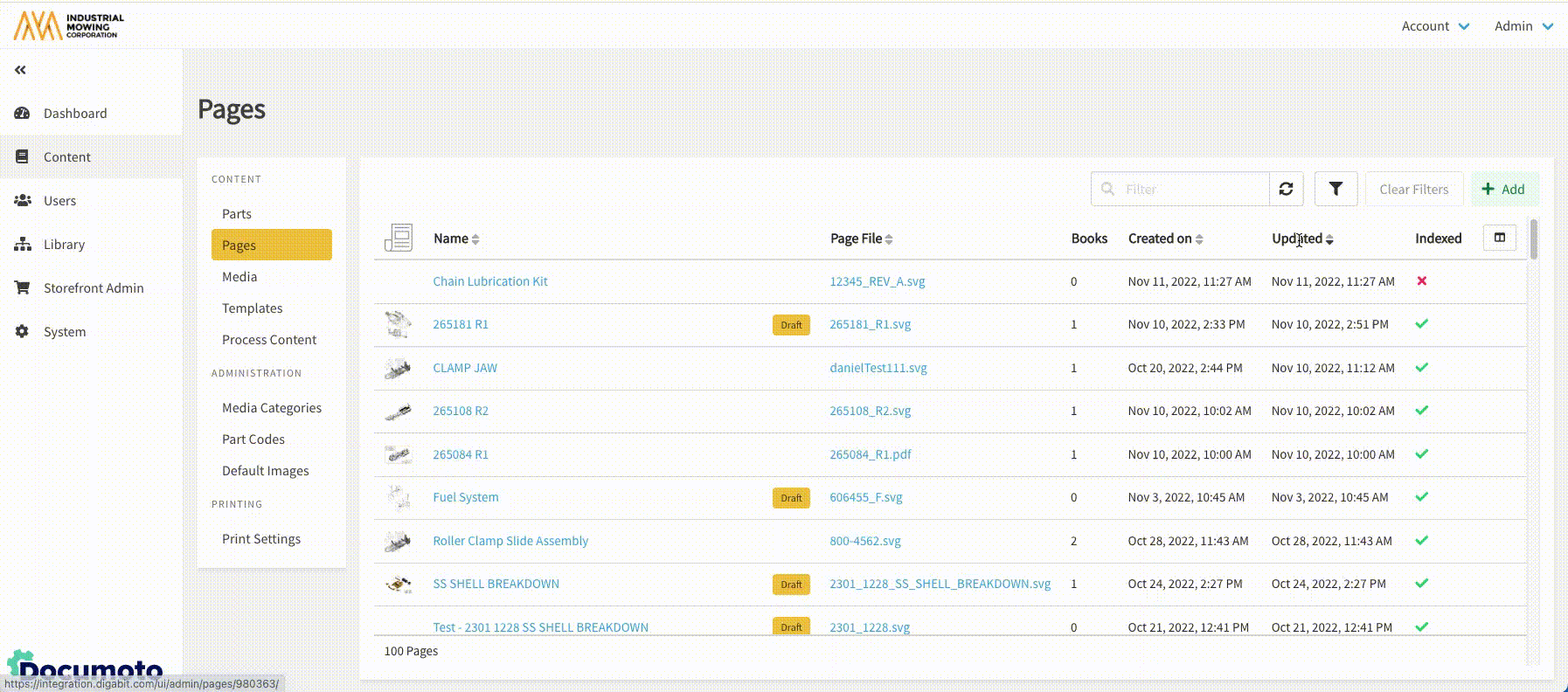Image resolution: width=1568 pixels, height=692 pixels.
Task: Expand the Admin dropdown menu
Action: (x=1523, y=26)
